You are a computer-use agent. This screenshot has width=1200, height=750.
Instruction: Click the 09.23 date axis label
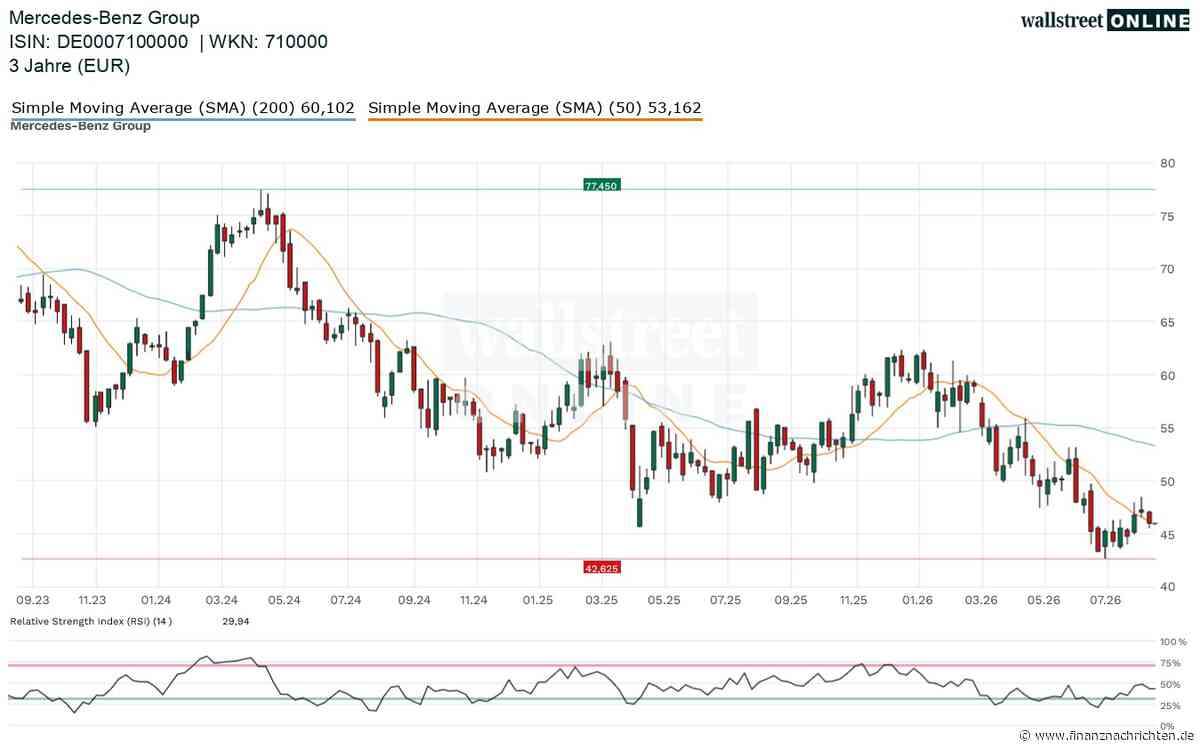point(32,600)
